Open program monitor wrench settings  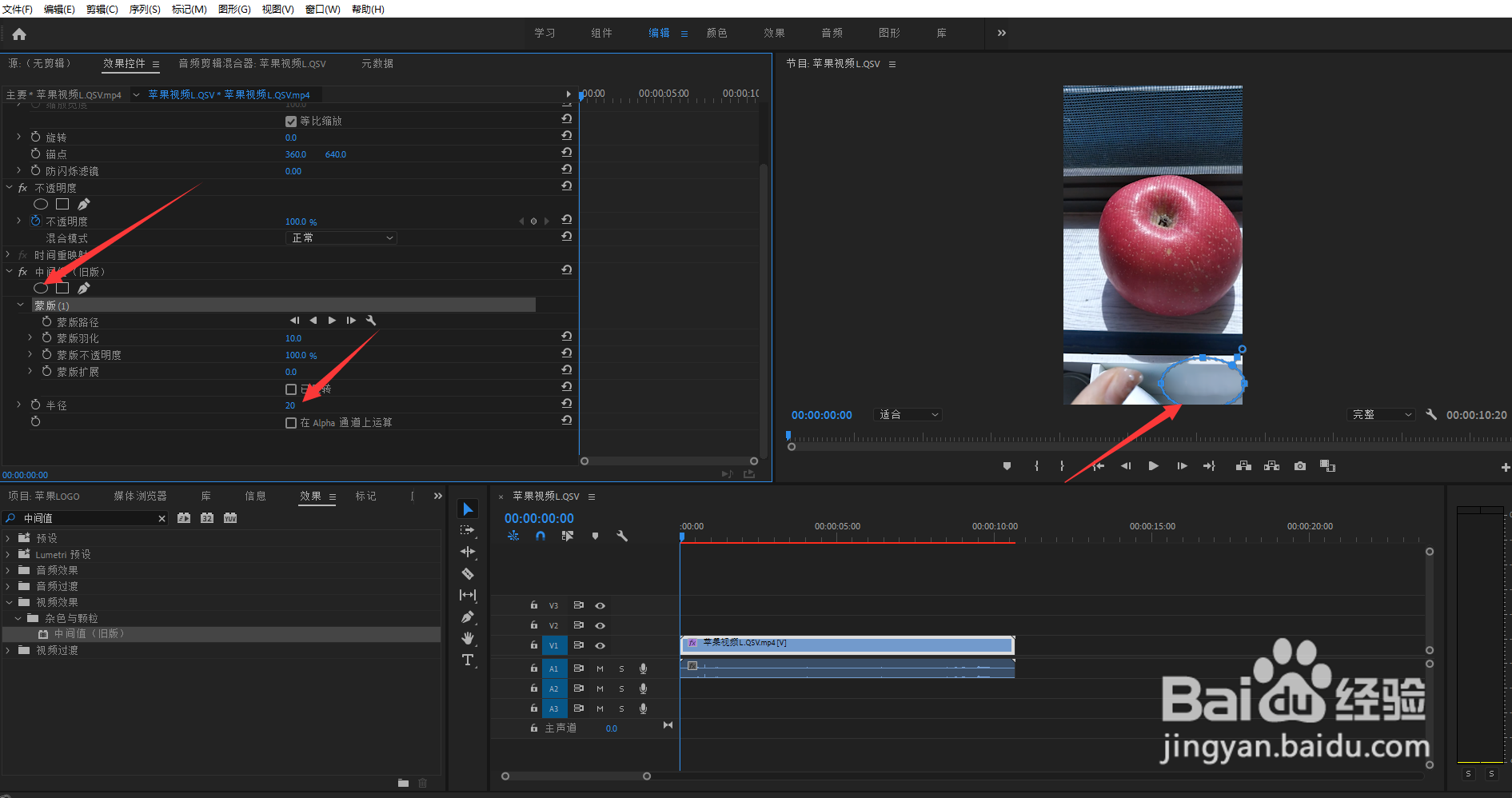(1431, 414)
